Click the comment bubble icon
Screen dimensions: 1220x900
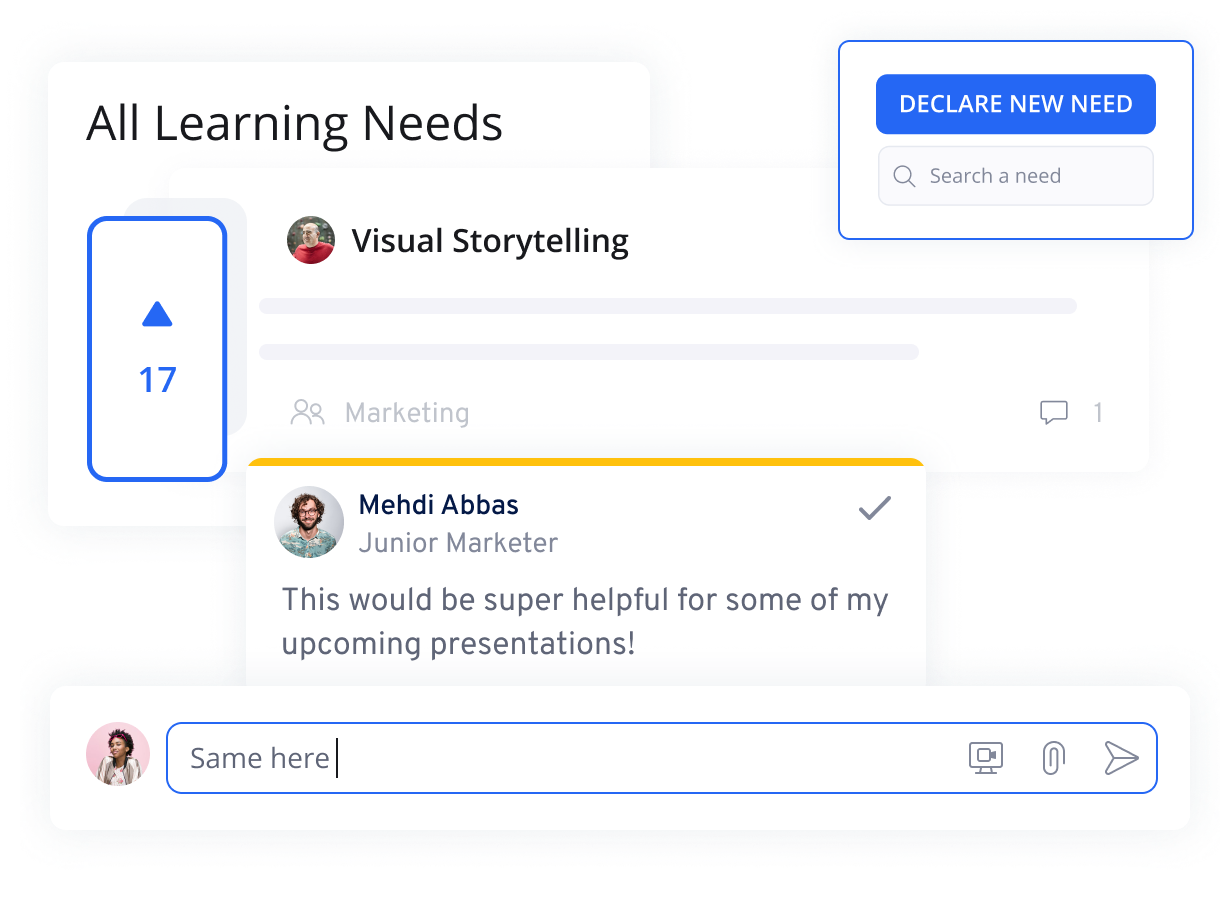(1054, 412)
